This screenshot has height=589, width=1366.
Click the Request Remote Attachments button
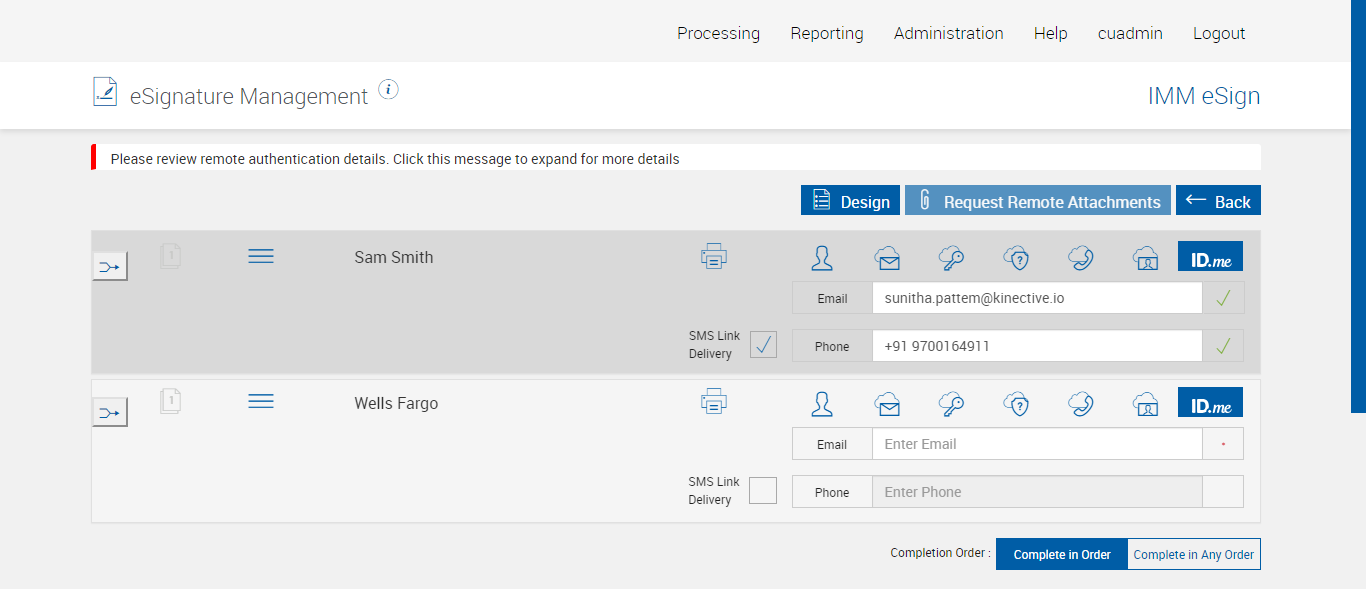(1038, 201)
